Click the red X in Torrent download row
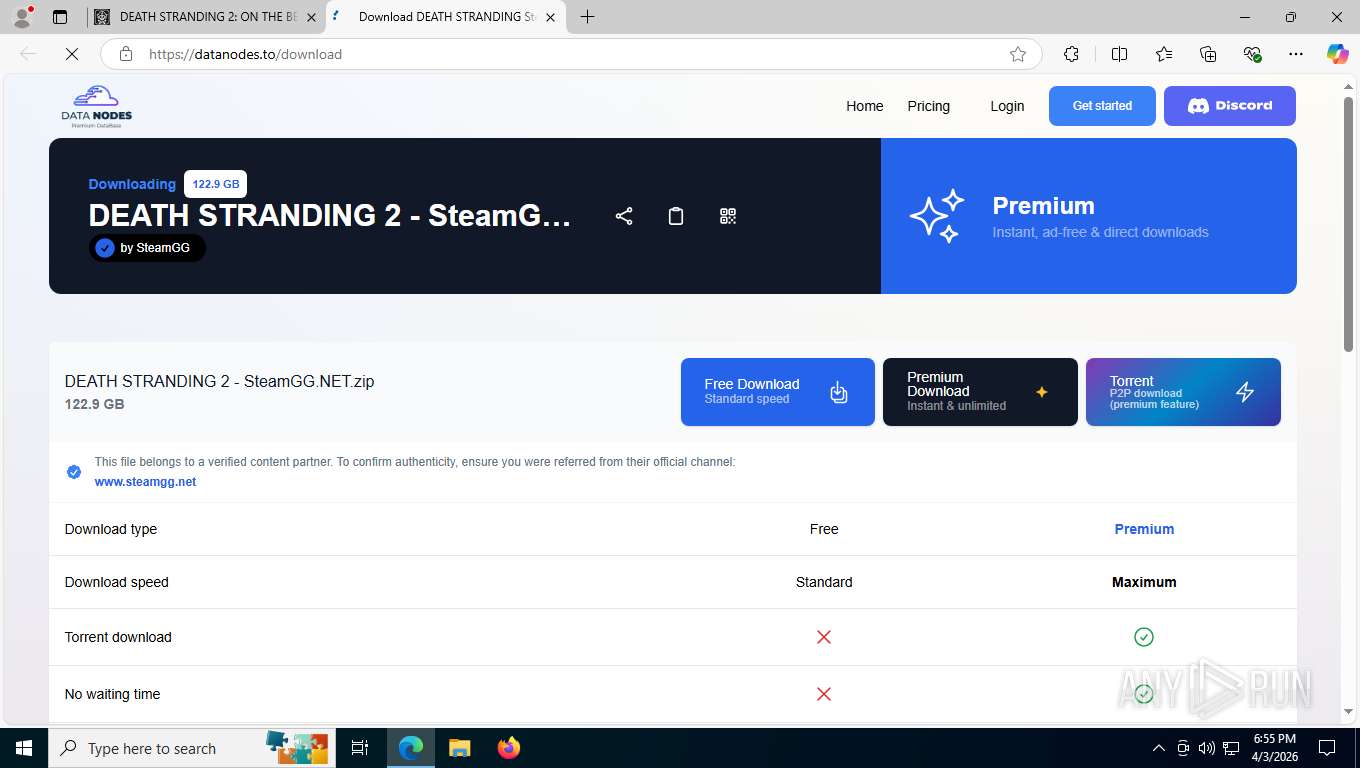This screenshot has height=768, width=1360. [x=824, y=637]
